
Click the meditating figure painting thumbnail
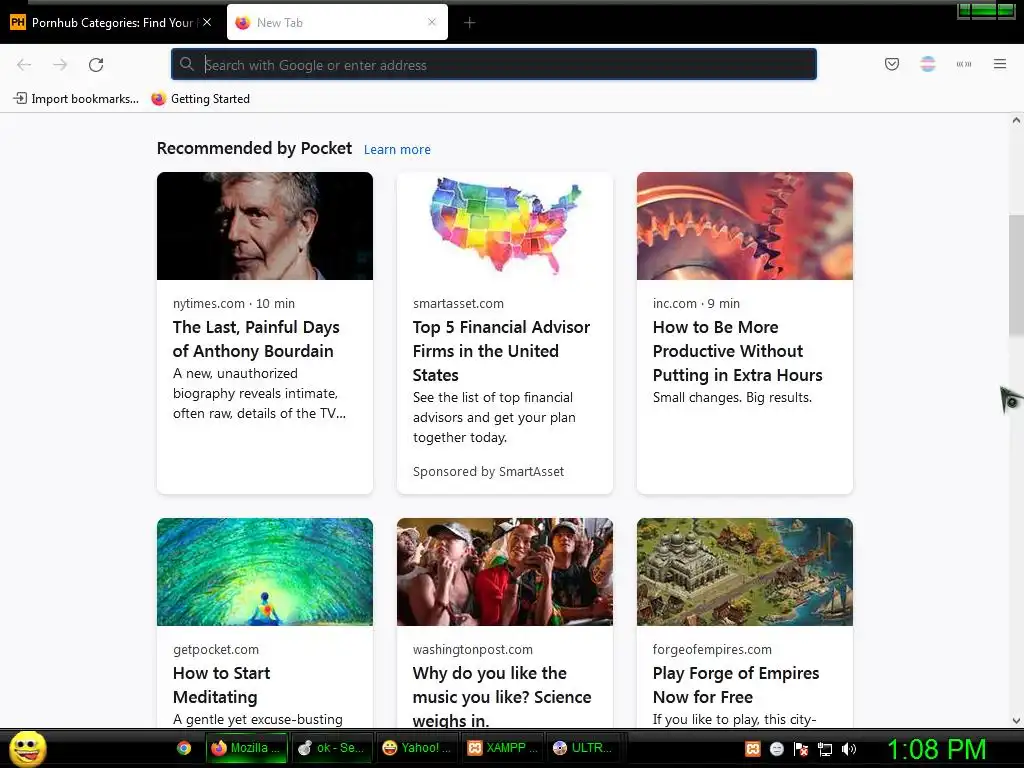click(x=265, y=572)
